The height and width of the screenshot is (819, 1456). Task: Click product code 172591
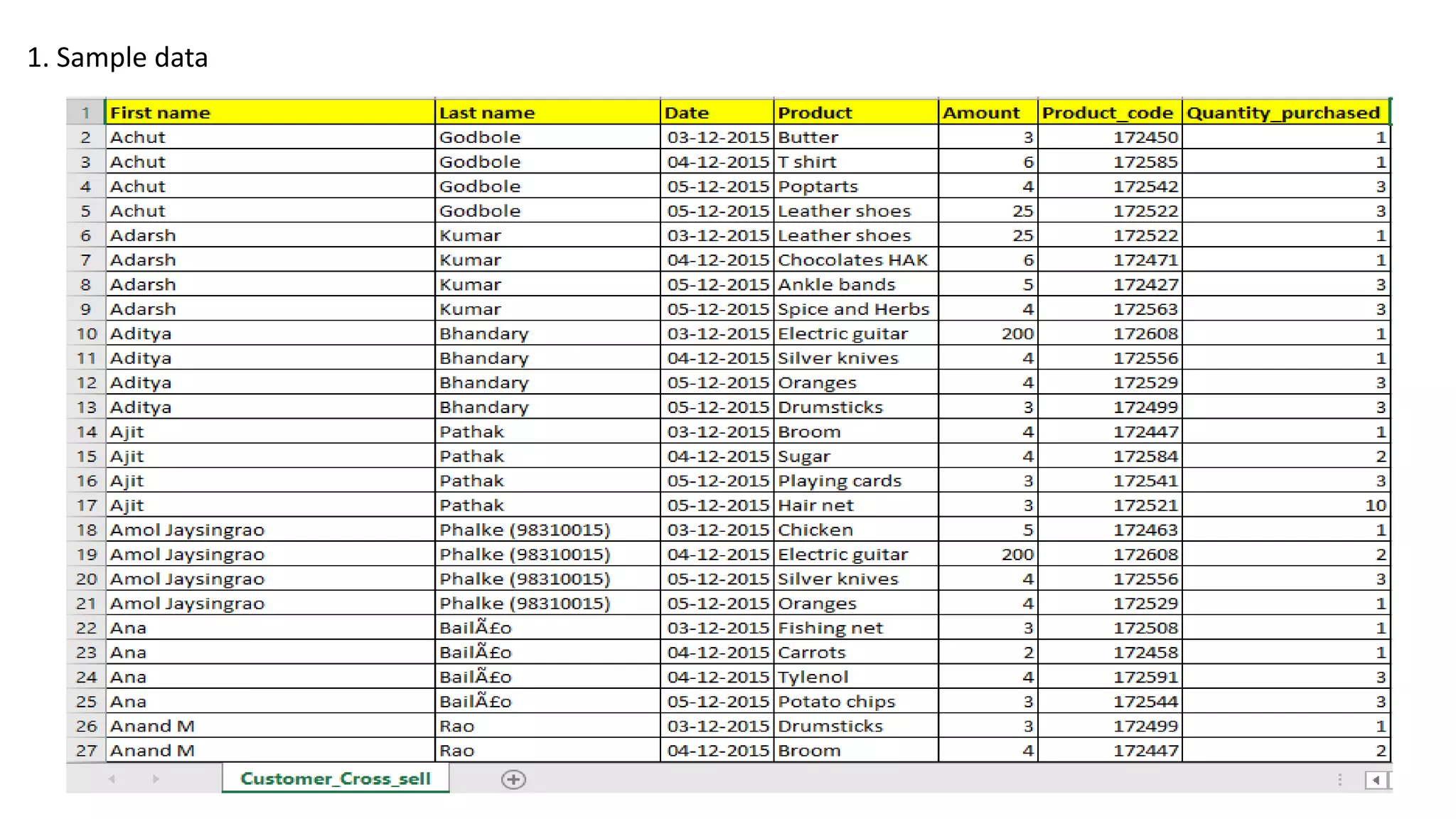click(1110, 677)
